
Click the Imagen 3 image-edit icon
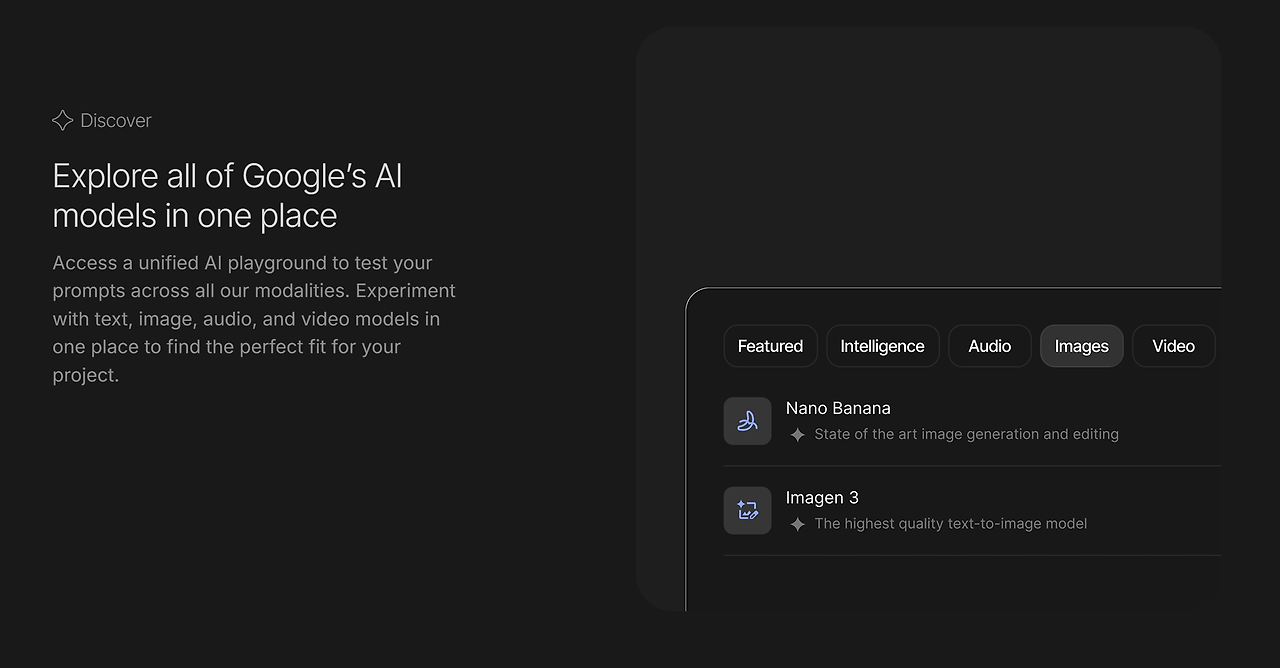coord(747,510)
